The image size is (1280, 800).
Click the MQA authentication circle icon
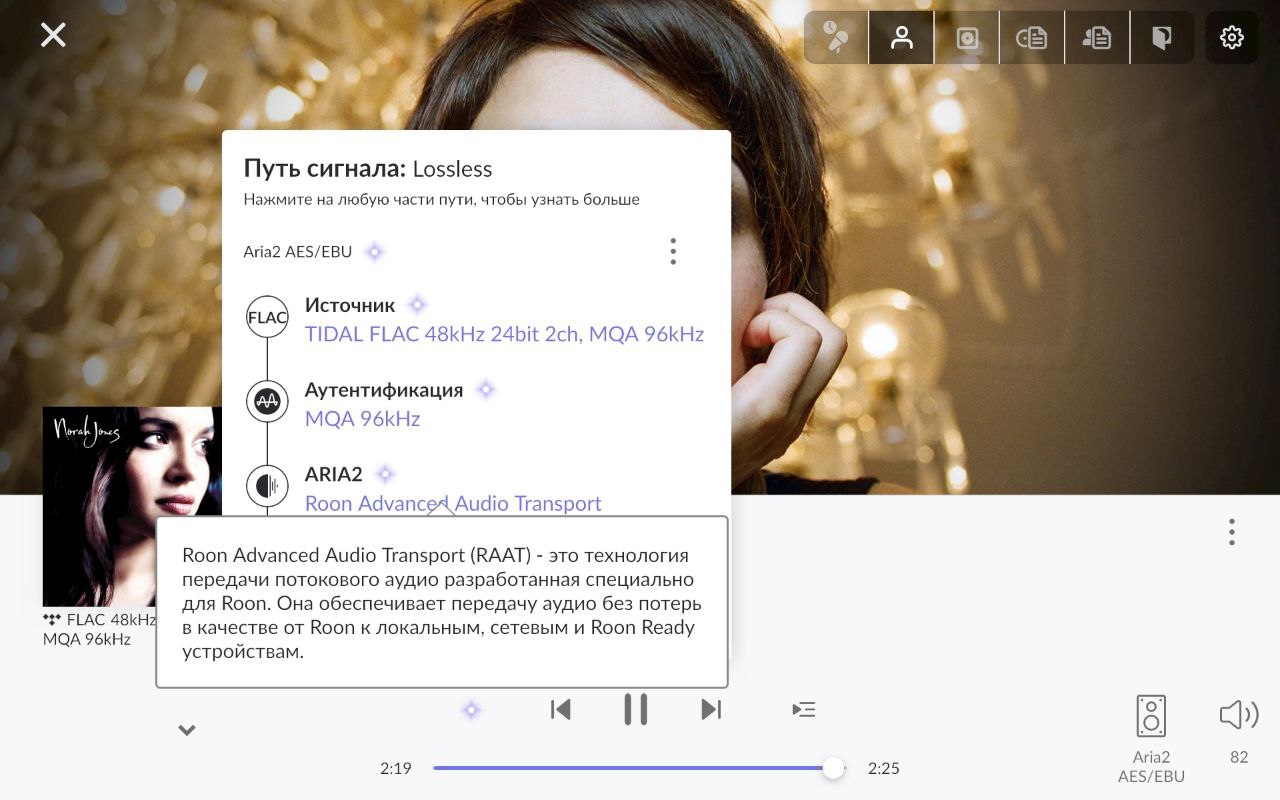coord(267,401)
